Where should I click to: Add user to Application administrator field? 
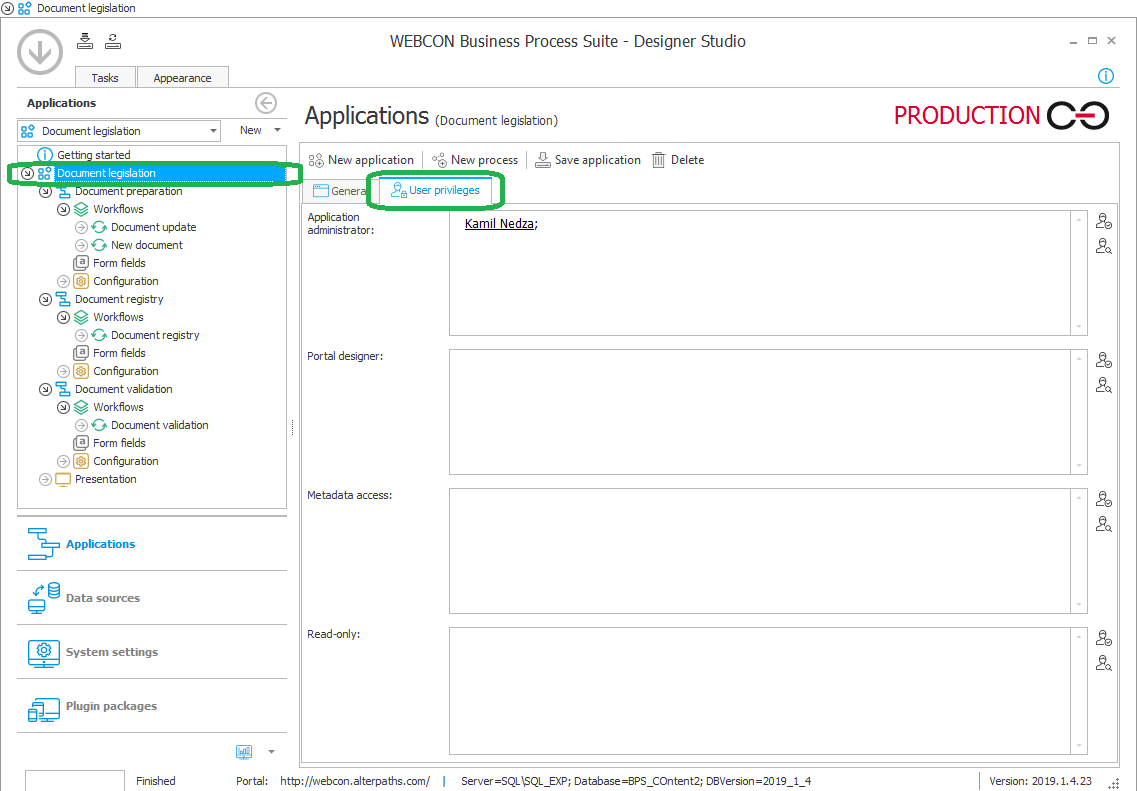click(1103, 220)
